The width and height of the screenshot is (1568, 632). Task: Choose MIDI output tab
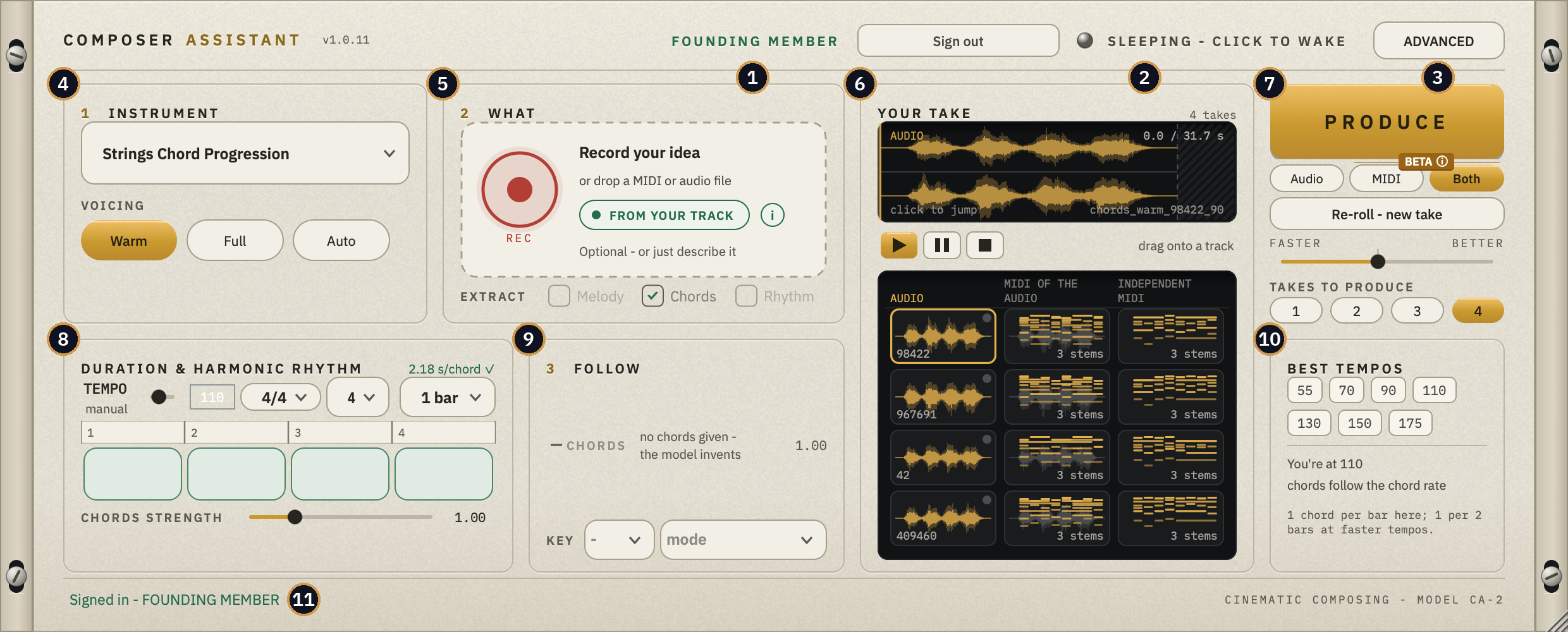click(x=1387, y=179)
